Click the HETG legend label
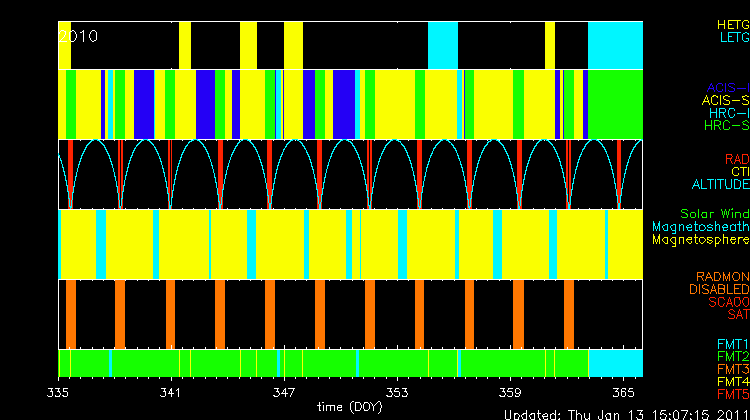The width and height of the screenshot is (750, 420). coord(732,24)
